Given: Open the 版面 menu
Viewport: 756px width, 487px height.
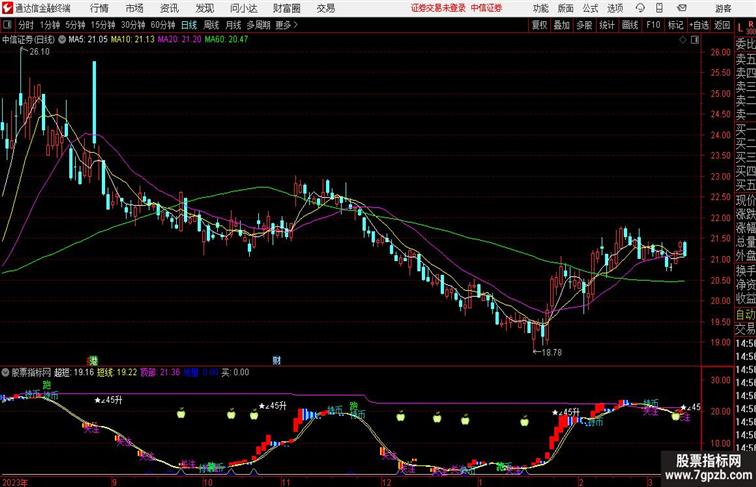Looking at the screenshot, I should click(x=566, y=8).
